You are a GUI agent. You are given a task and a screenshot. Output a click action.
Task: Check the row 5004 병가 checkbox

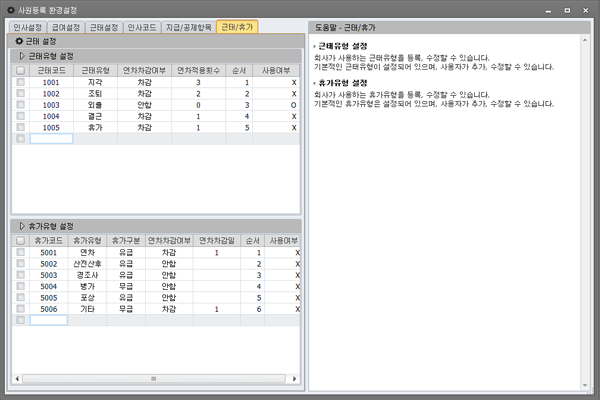[x=21, y=286]
